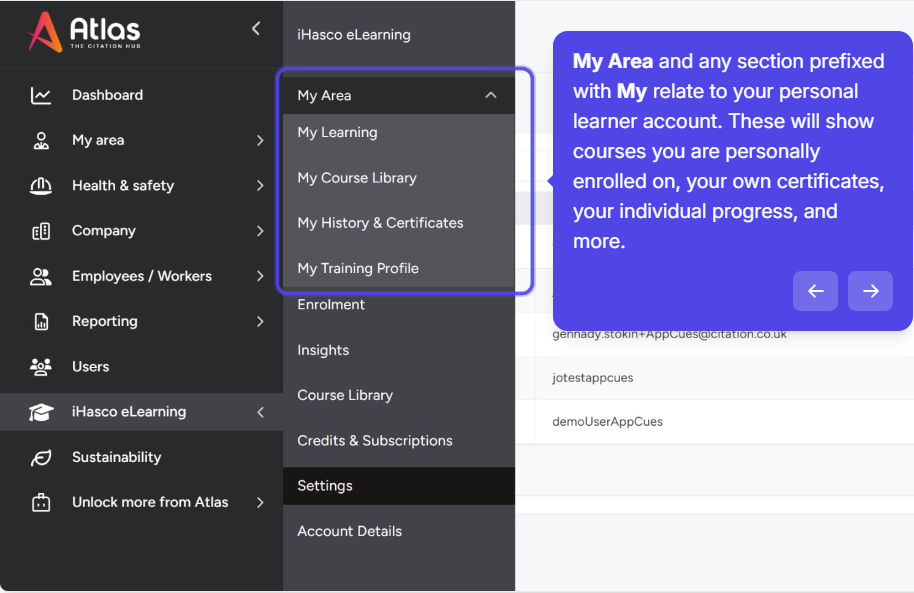Image resolution: width=914 pixels, height=593 pixels.
Task: Click the iHasco eLearning submenu header
Action: [354, 35]
